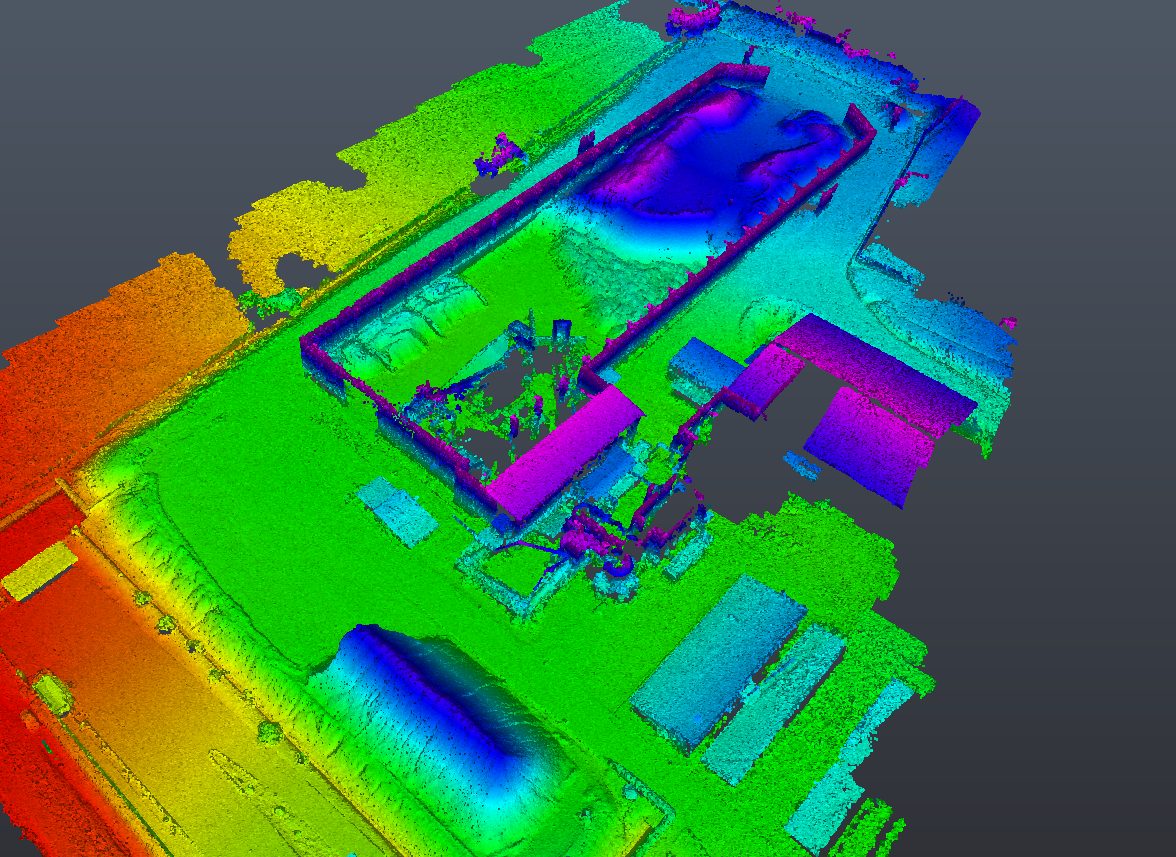Select the yellow terrain patch upper left

(300, 225)
